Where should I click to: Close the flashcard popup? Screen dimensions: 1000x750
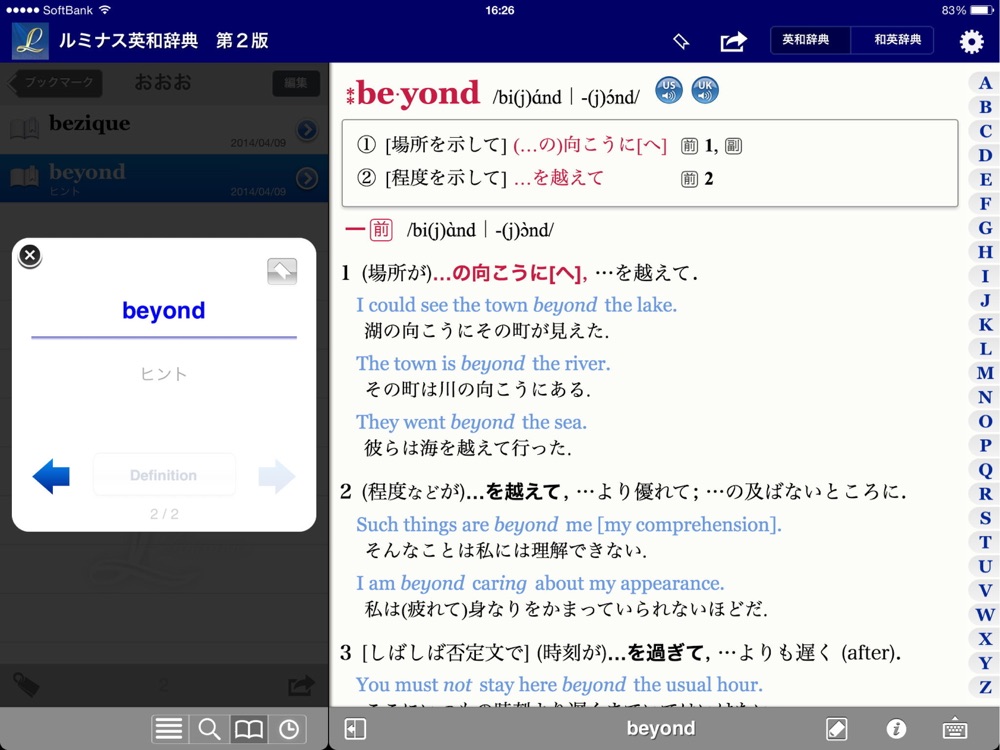coord(30,256)
